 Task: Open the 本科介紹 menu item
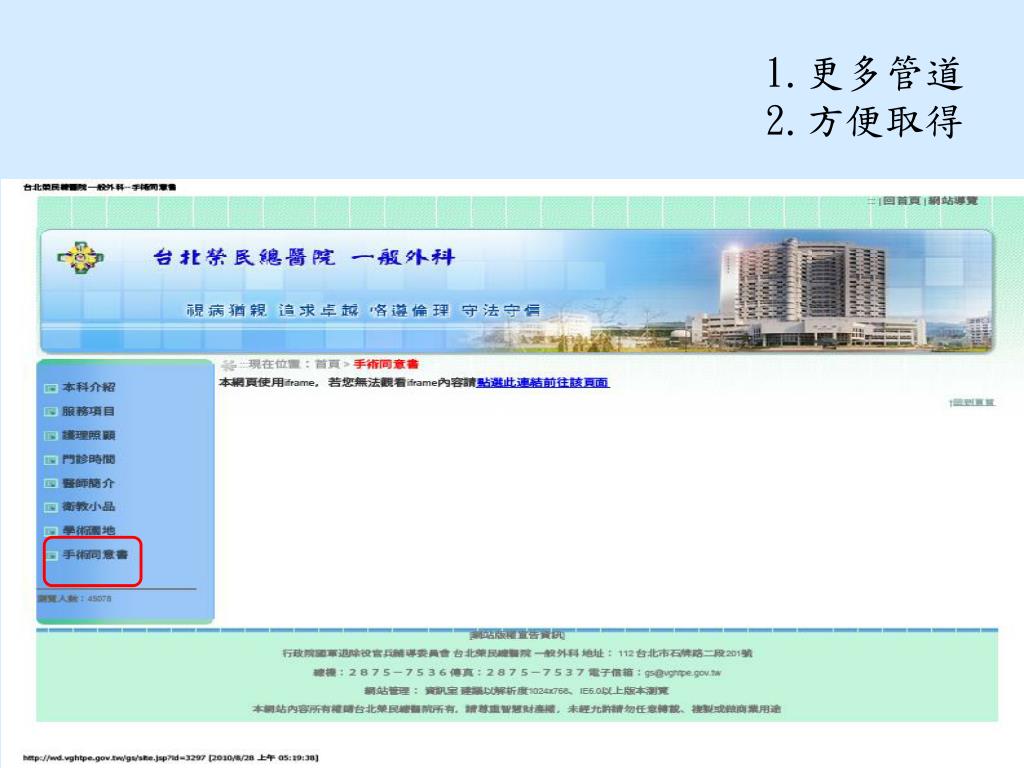tap(88, 387)
